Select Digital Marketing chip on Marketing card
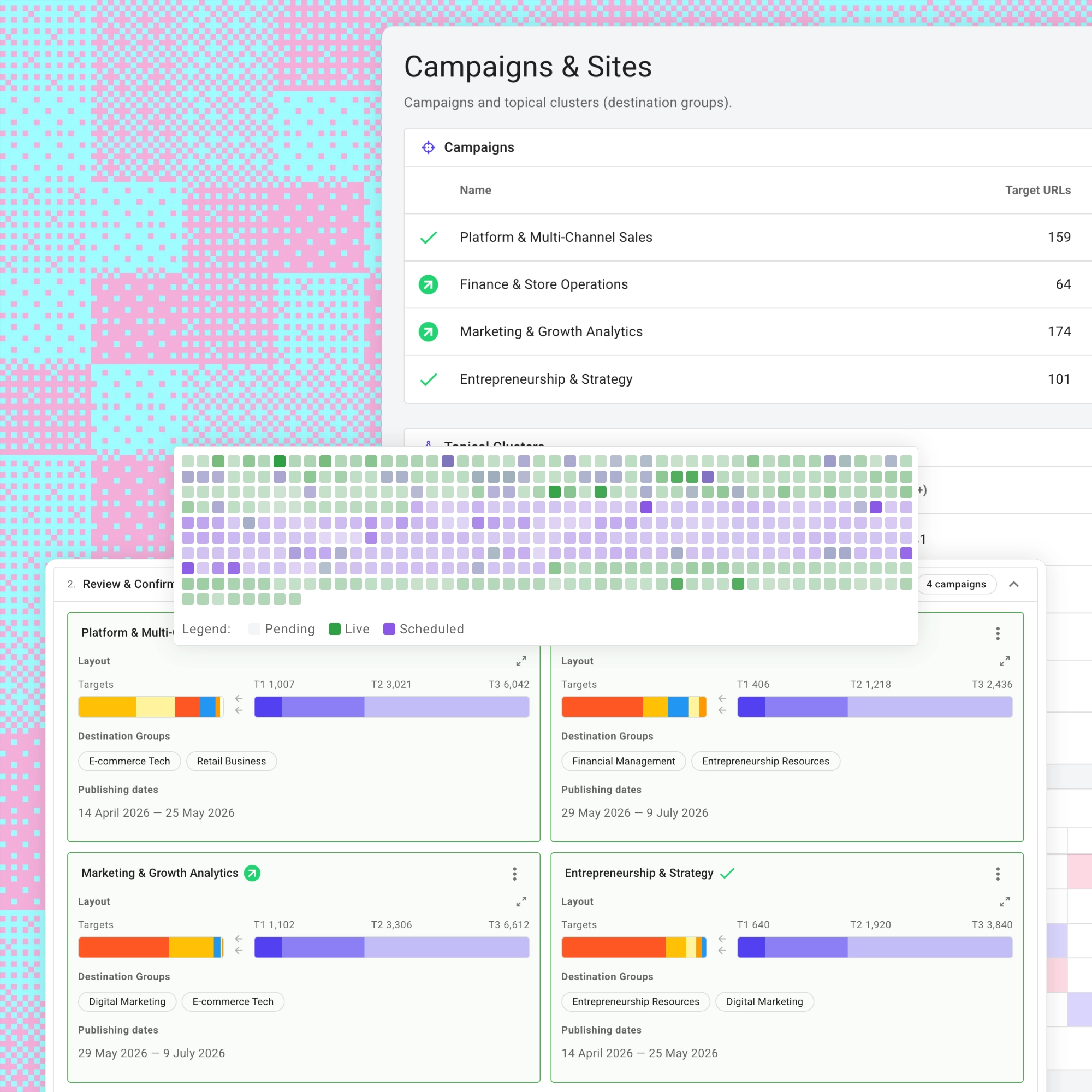 click(x=127, y=1001)
